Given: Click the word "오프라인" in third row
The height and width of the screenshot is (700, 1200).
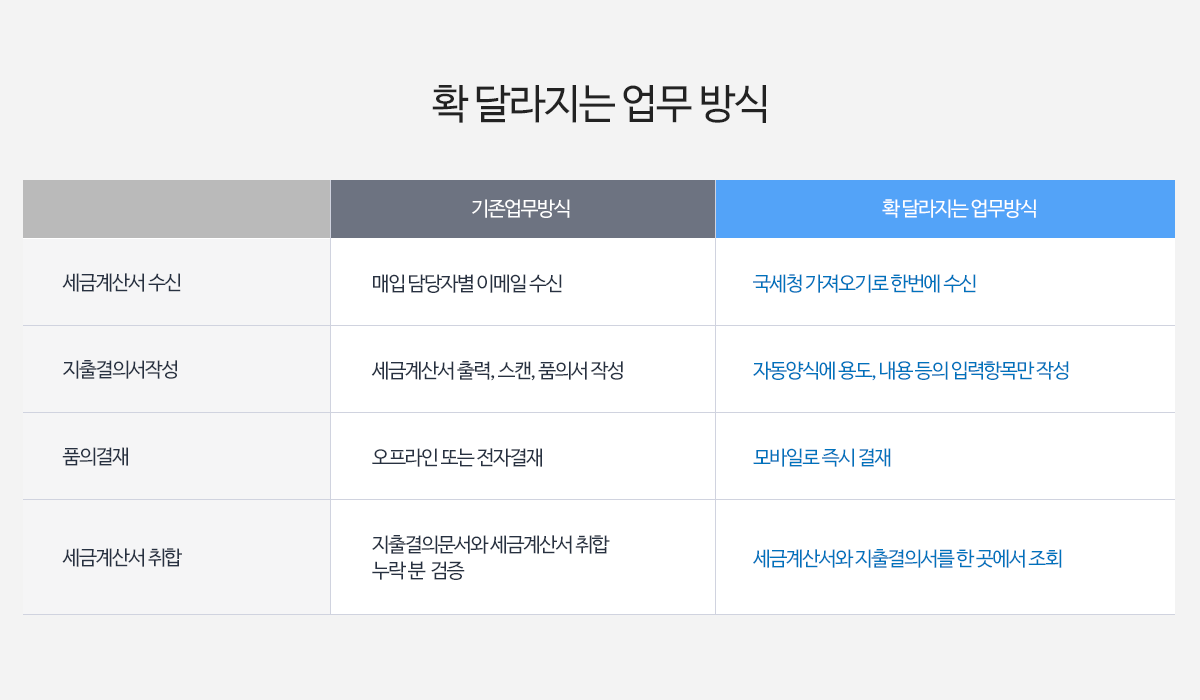Looking at the screenshot, I should tap(404, 457).
